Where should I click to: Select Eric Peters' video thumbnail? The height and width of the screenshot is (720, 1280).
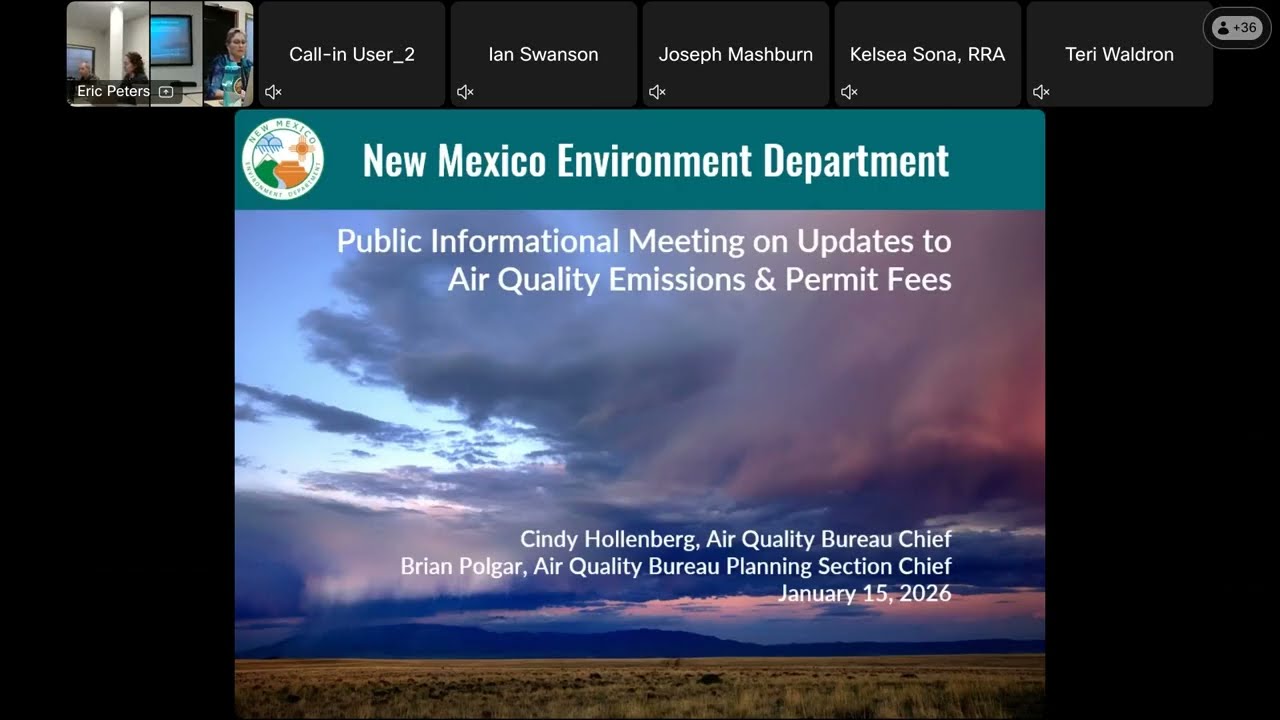pos(160,54)
